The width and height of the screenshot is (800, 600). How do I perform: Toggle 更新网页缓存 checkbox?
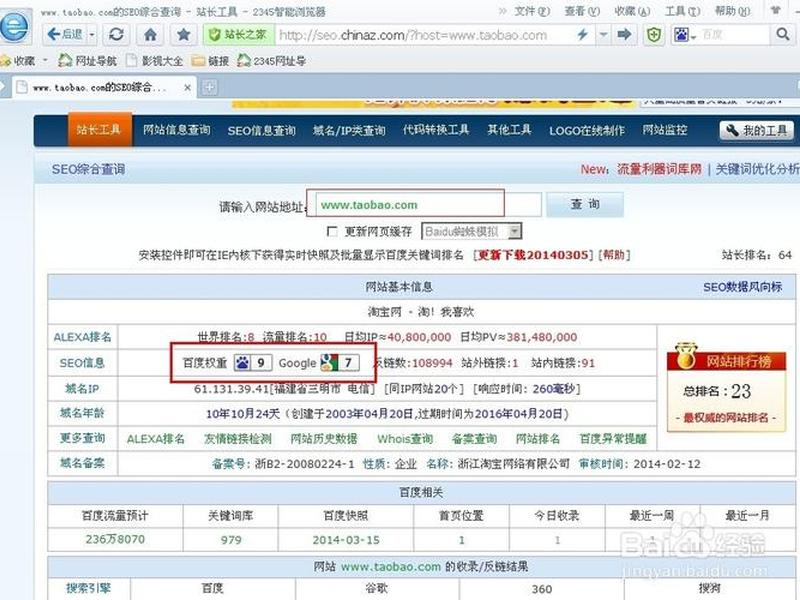[332, 232]
